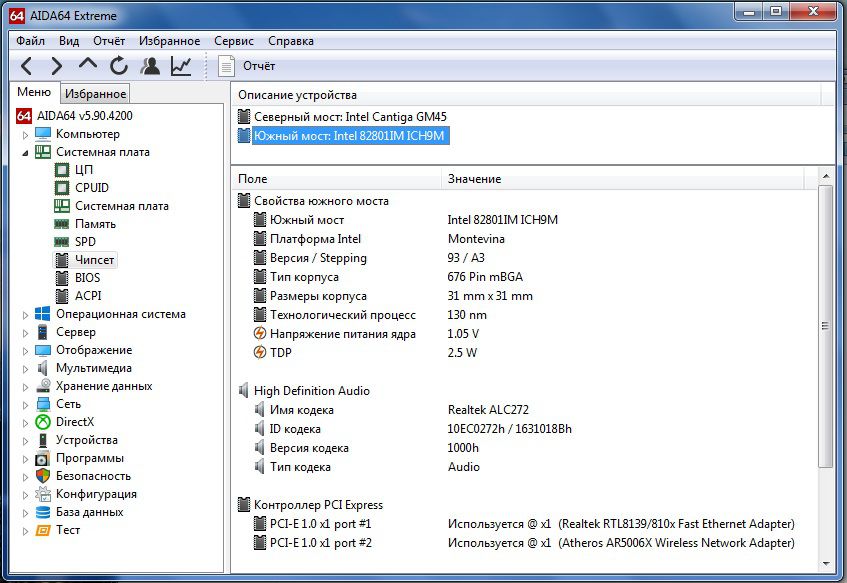Select the Имя кодека row
The height and width of the screenshot is (583, 847).
[x=524, y=410]
